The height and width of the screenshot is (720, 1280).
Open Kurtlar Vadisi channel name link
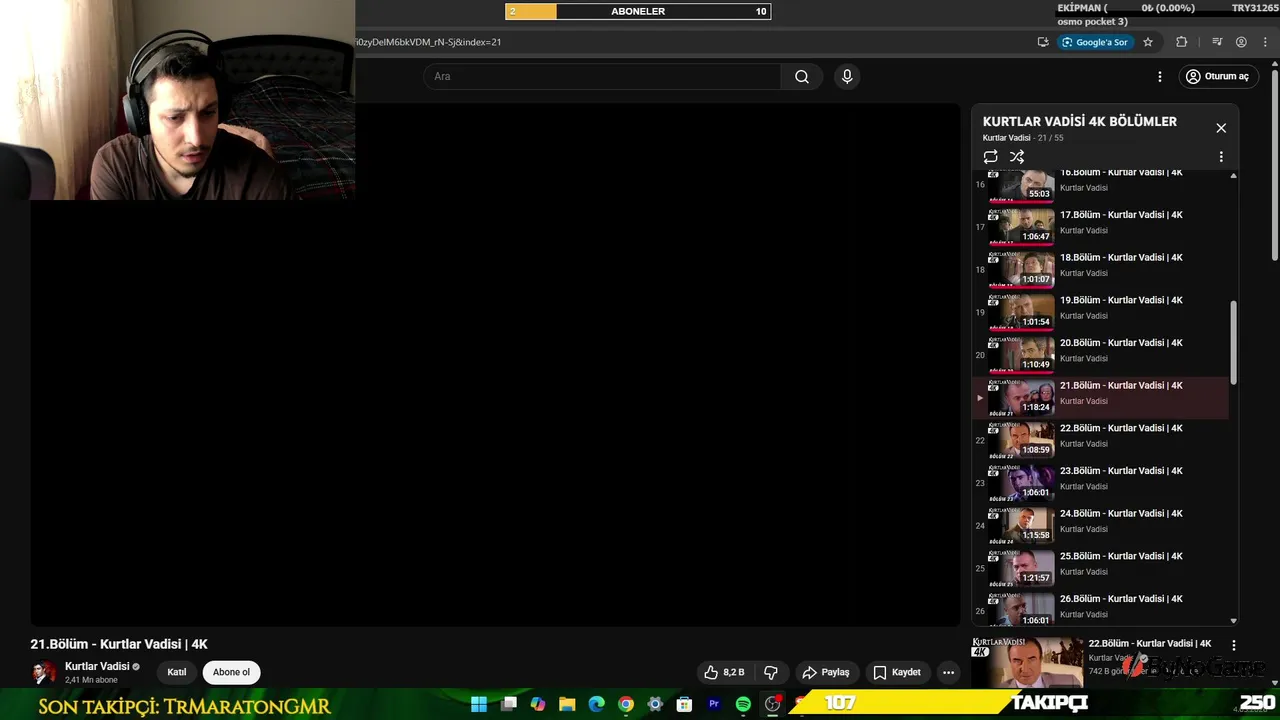click(97, 667)
